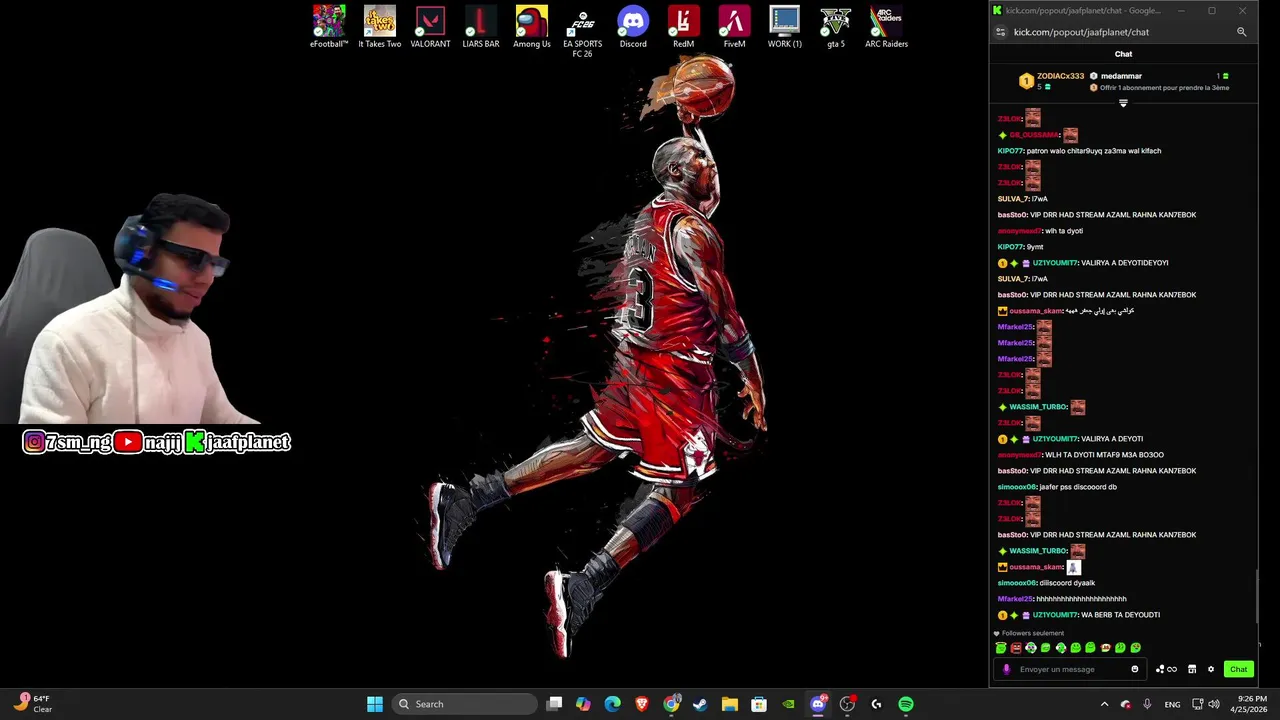Click the purple microphone icon in message box
This screenshot has height=720, width=1280.
click(x=1007, y=669)
